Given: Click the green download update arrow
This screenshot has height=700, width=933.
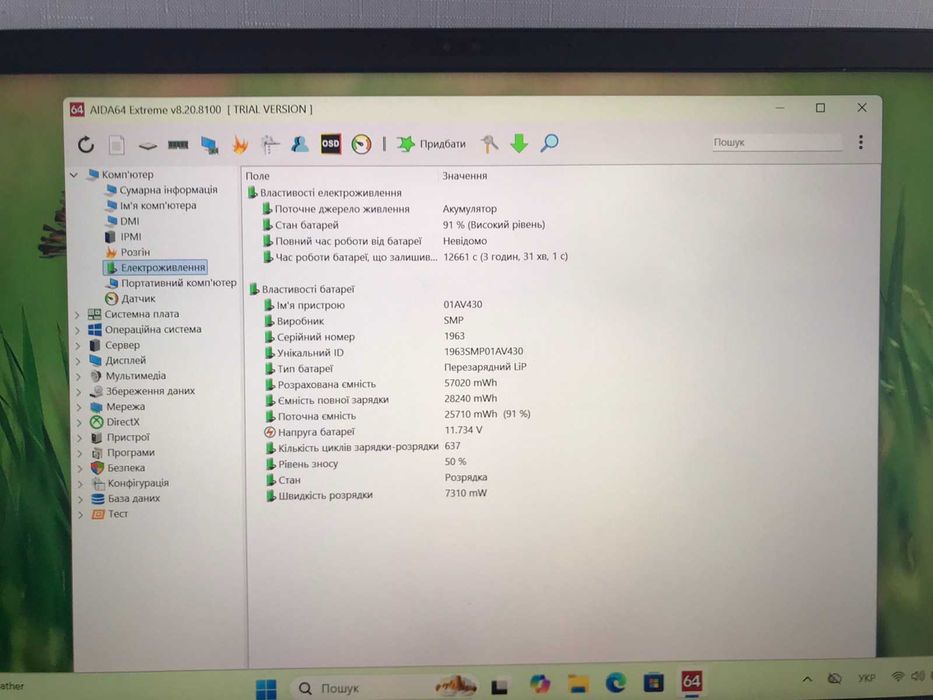Looking at the screenshot, I should pos(519,143).
